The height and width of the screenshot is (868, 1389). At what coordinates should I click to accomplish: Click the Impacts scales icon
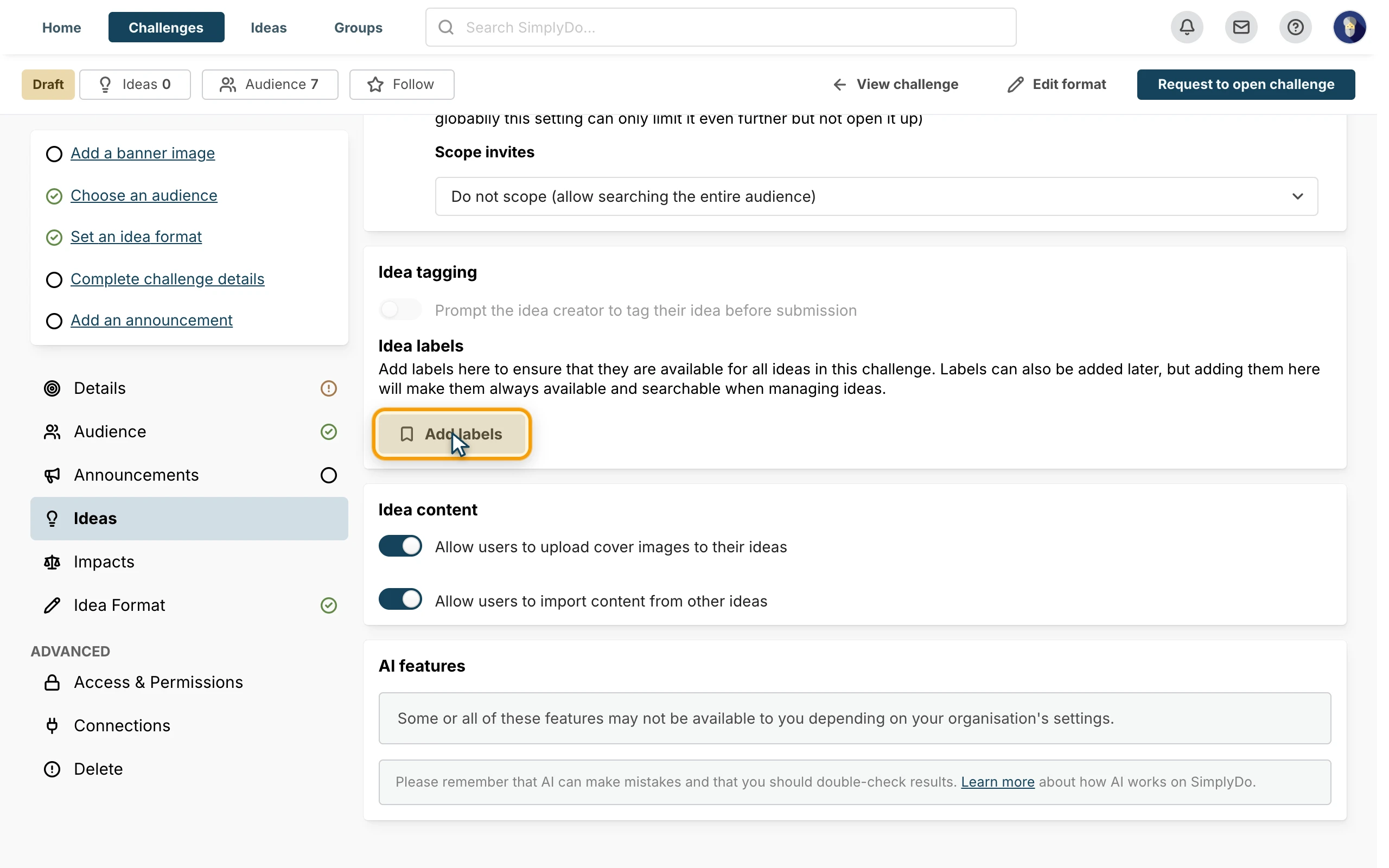pos(52,562)
